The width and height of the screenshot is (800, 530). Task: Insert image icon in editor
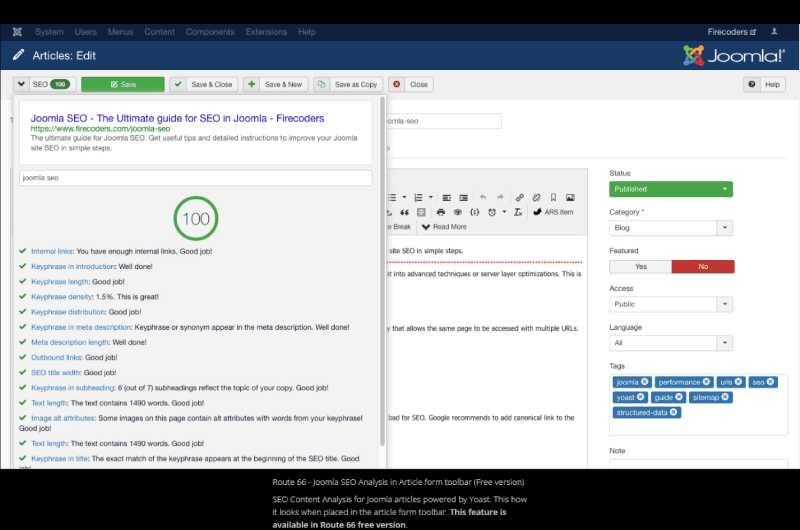pyautogui.click(x=570, y=197)
